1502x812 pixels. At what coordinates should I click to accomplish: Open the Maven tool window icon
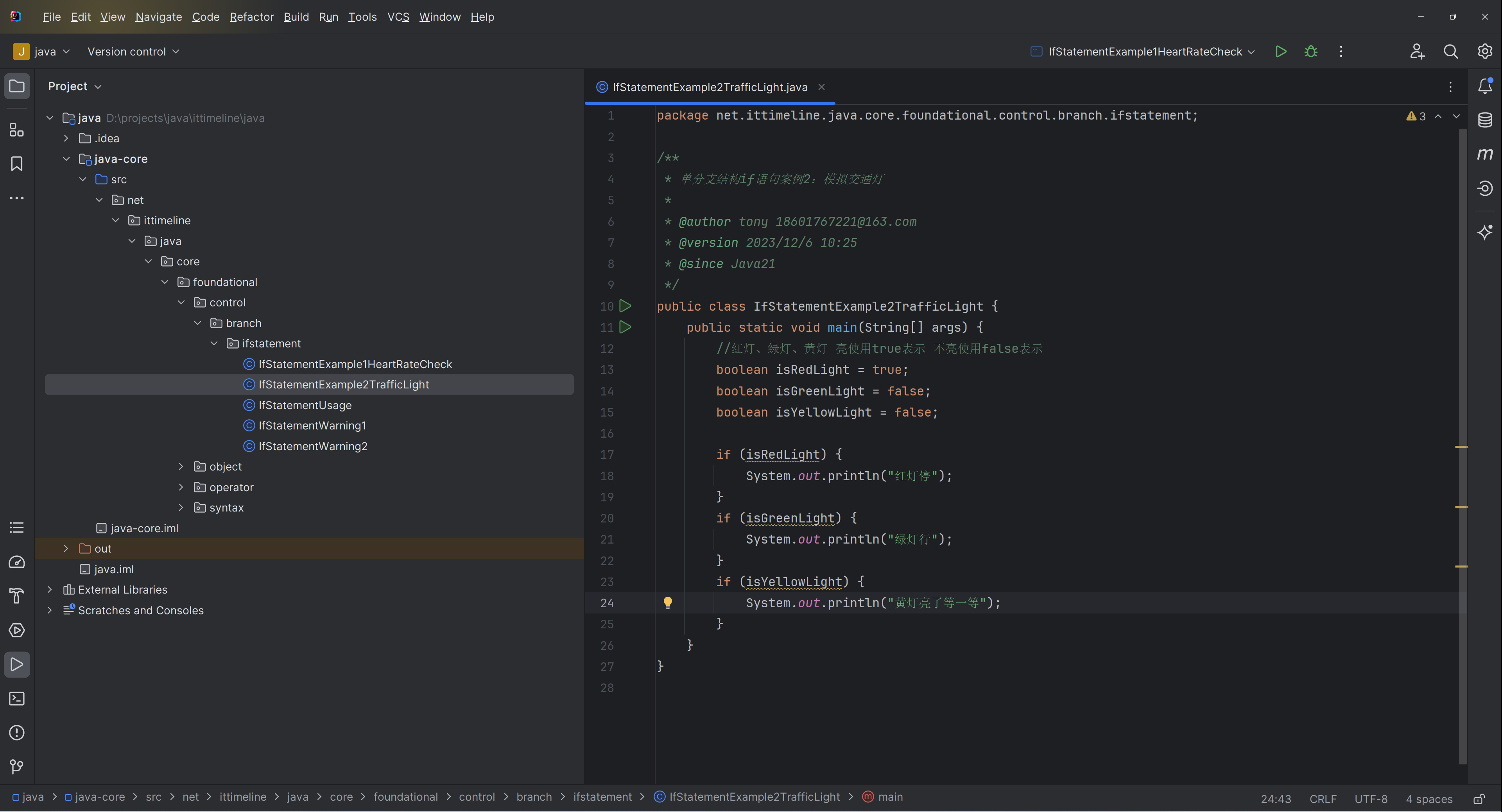[1484, 154]
